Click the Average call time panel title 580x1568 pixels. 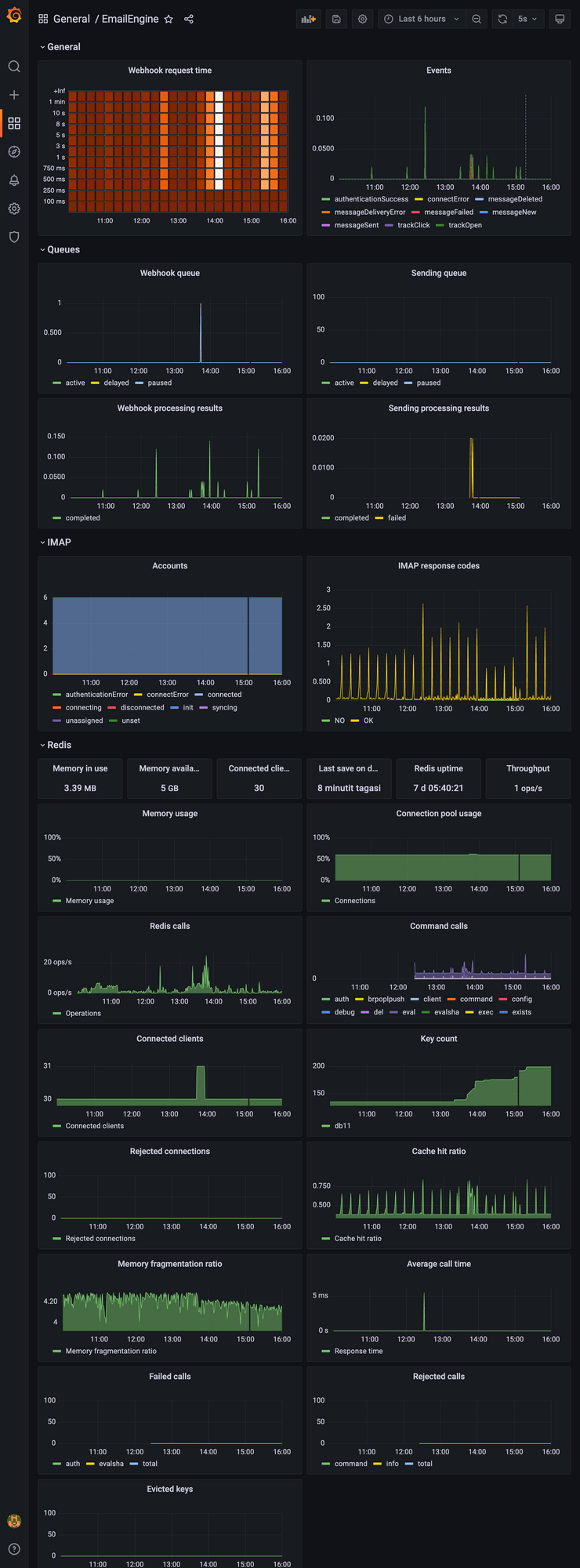click(x=439, y=1264)
